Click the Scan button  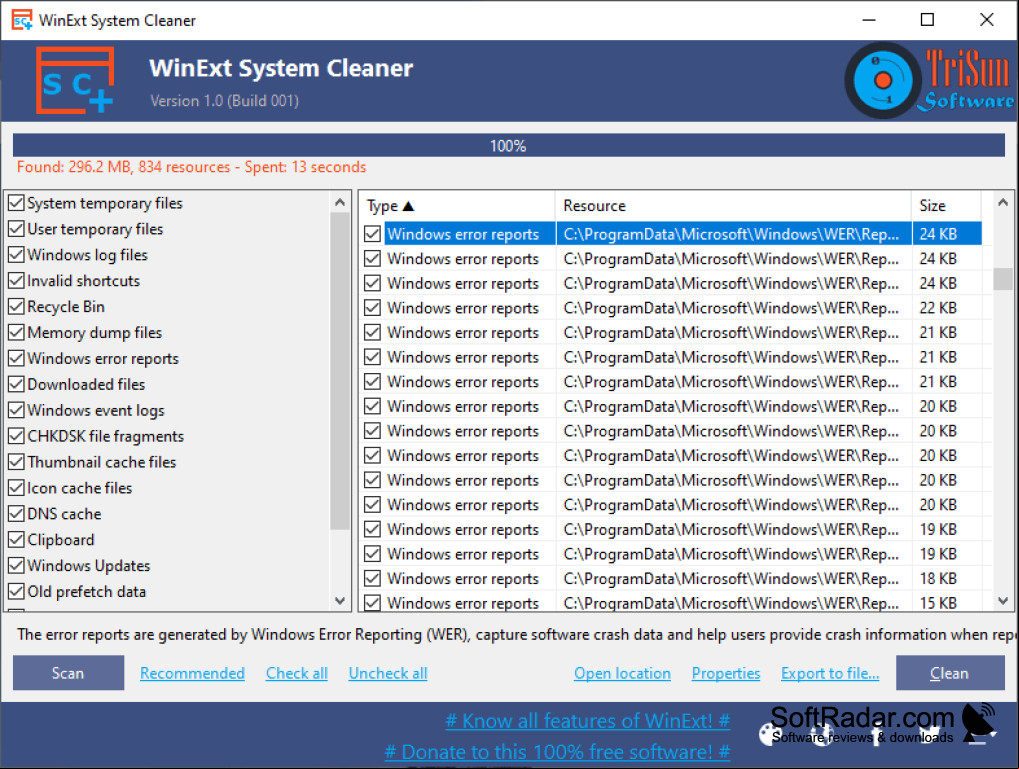68,673
